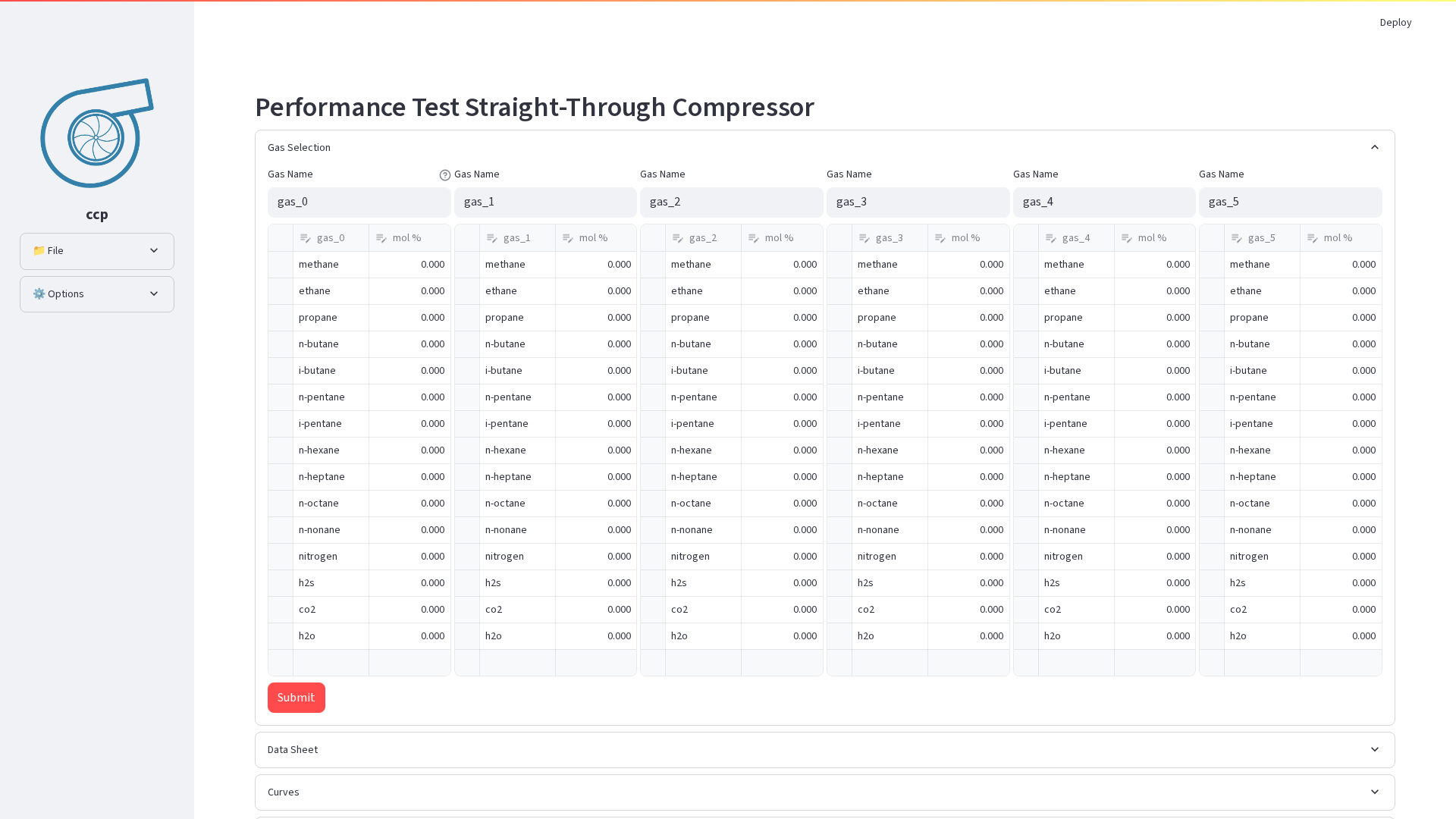Click edit icon in gas_5 mol % header
This screenshot has width=1456, height=819.
pos(1313,238)
